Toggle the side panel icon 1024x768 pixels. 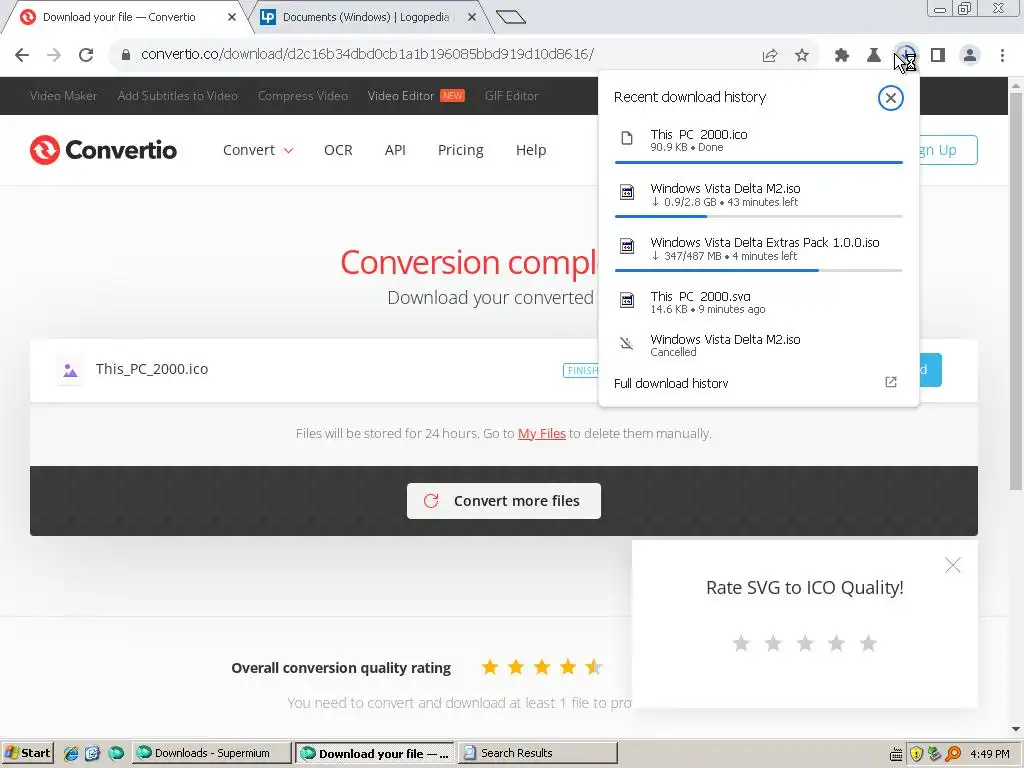[x=938, y=56]
